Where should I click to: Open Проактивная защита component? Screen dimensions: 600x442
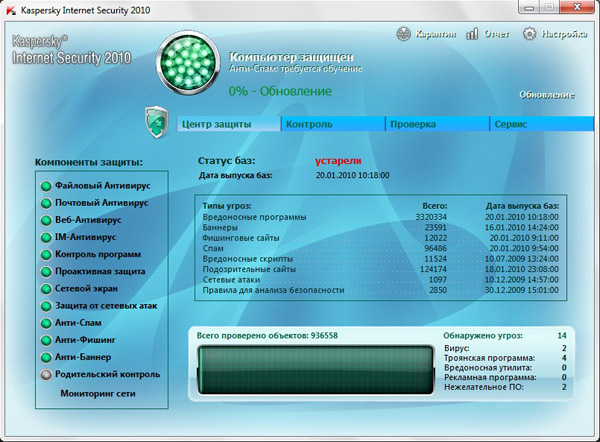[x=100, y=272]
